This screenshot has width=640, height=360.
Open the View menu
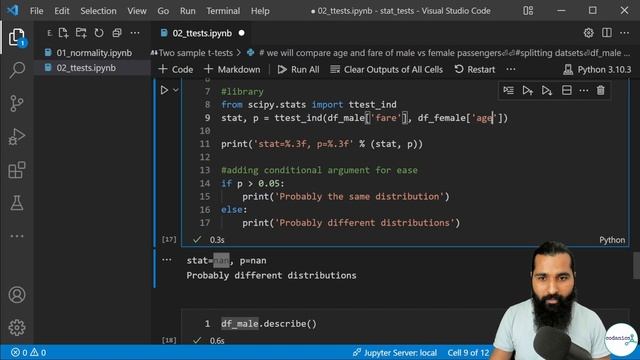(137, 11)
